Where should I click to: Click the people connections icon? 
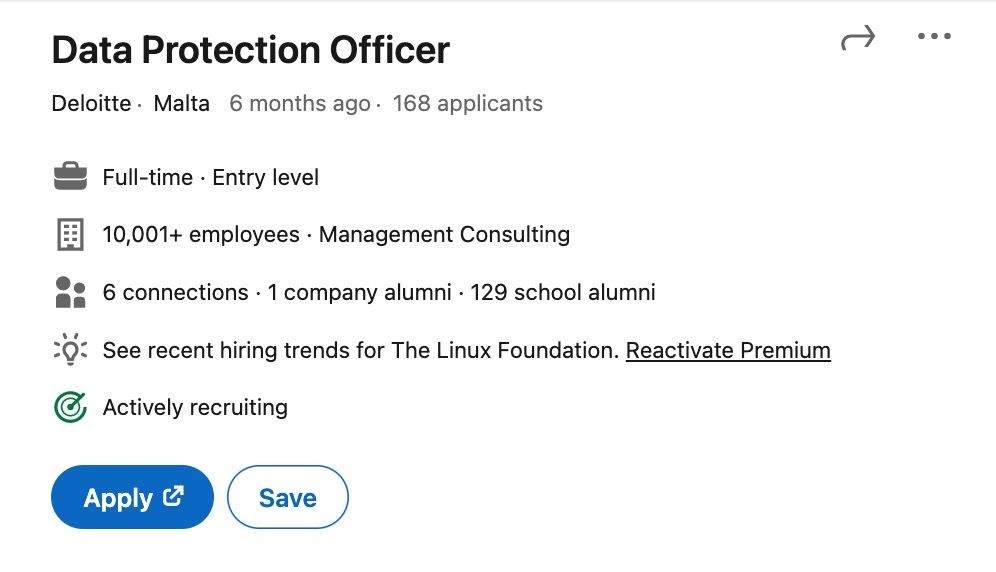(x=70, y=293)
